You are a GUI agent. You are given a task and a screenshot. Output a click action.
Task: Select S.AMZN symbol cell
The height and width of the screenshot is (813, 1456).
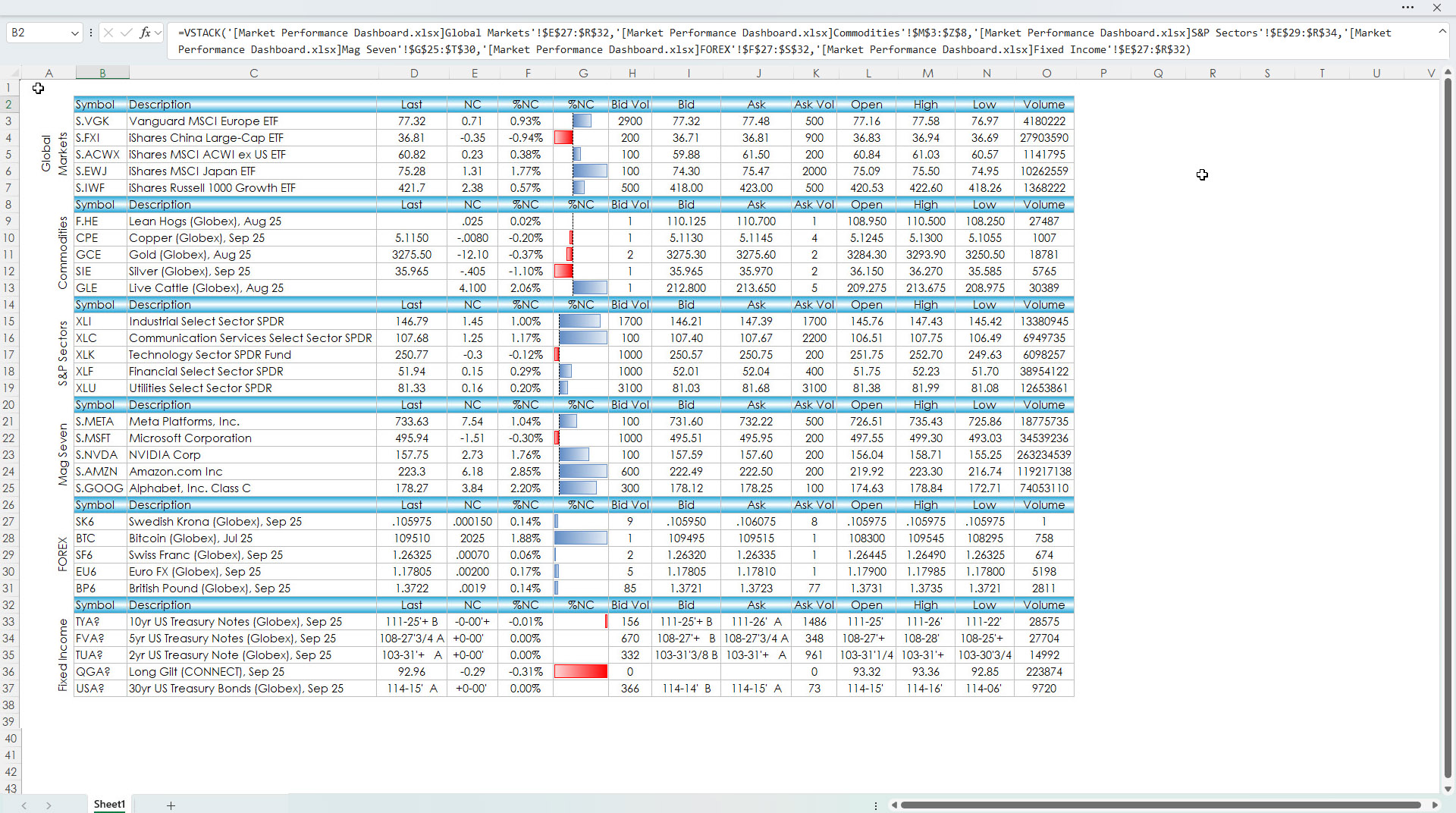click(x=100, y=472)
